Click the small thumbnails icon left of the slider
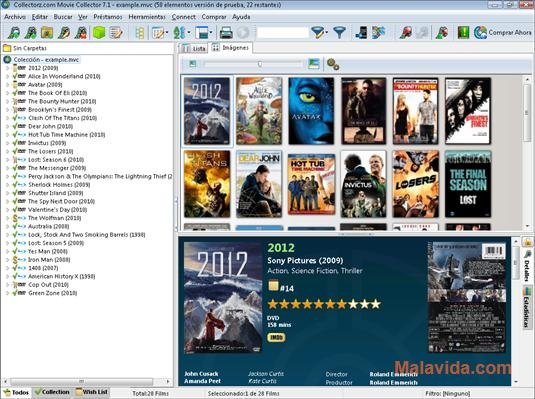The image size is (535, 399). coord(193,64)
